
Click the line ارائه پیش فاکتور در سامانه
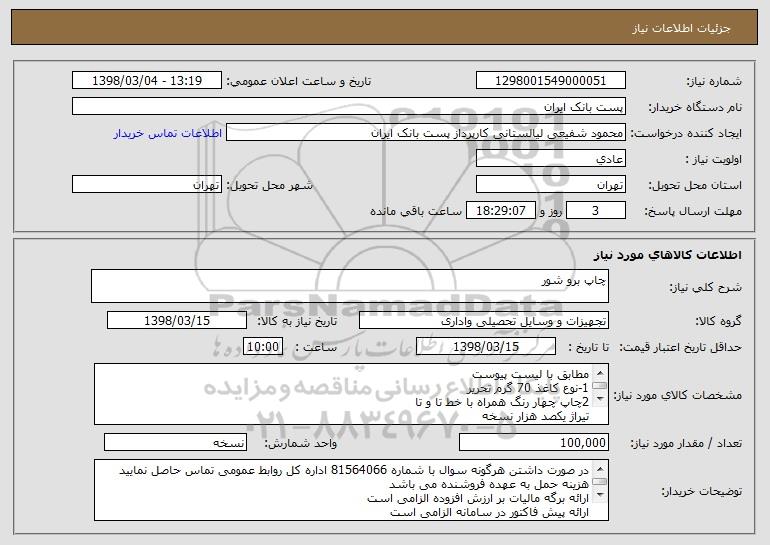coord(489,513)
